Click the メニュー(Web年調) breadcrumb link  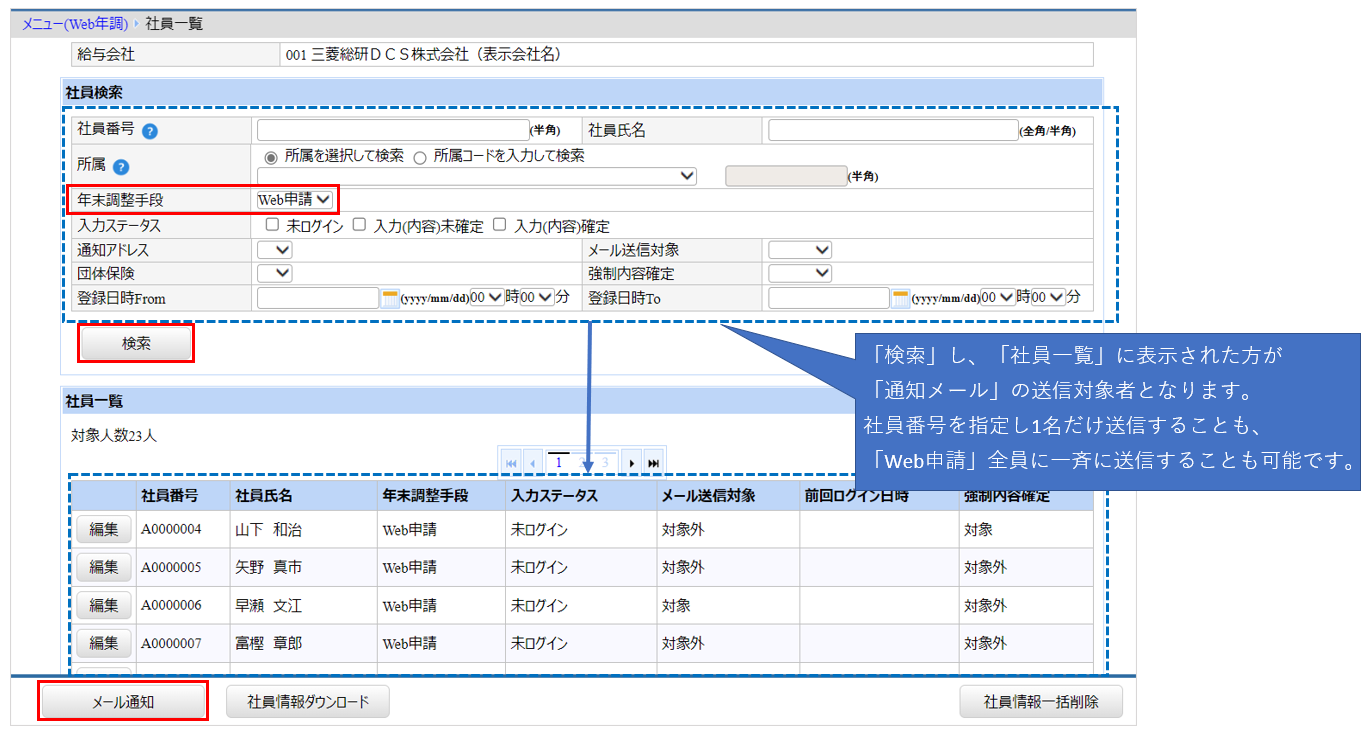[74, 23]
